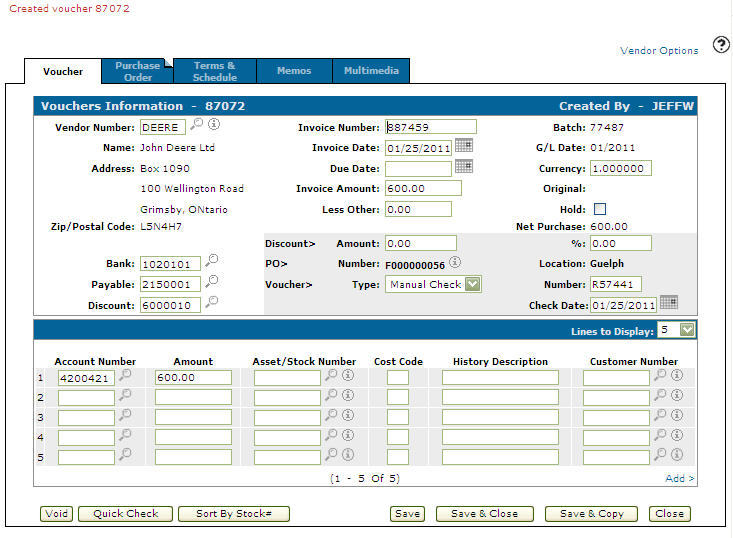Lookup Bank account with magnifier icon

tap(212, 260)
